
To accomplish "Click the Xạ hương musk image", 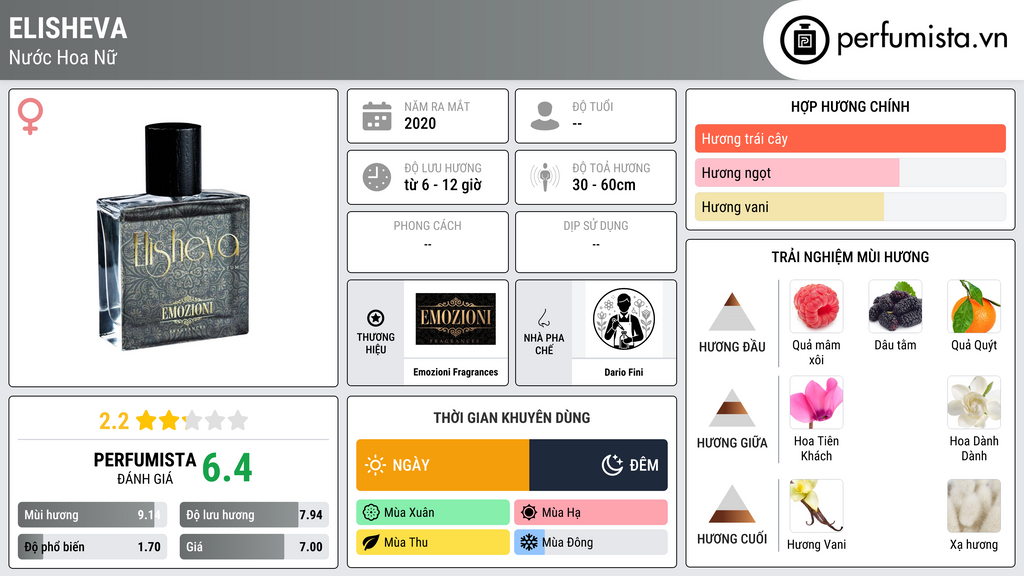I will (x=974, y=506).
